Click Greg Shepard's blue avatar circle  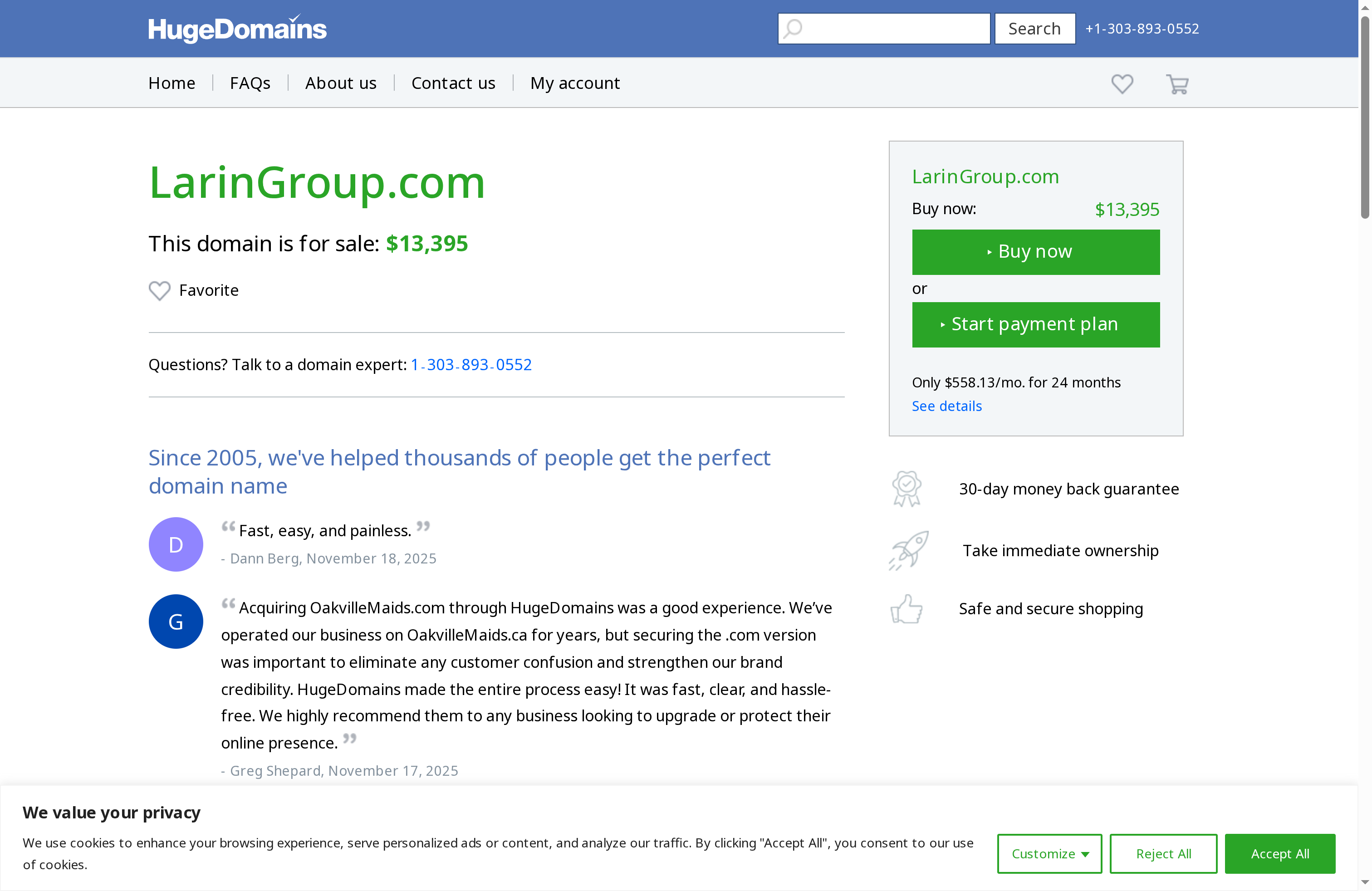[175, 621]
